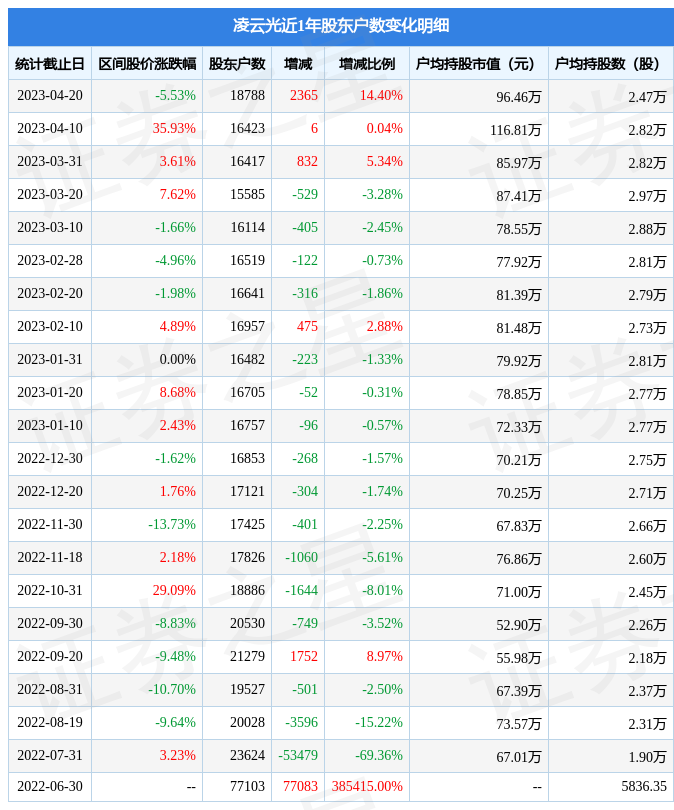The image size is (674, 810).
Task: Select the date cell 2023-03-31
Action: (50, 161)
